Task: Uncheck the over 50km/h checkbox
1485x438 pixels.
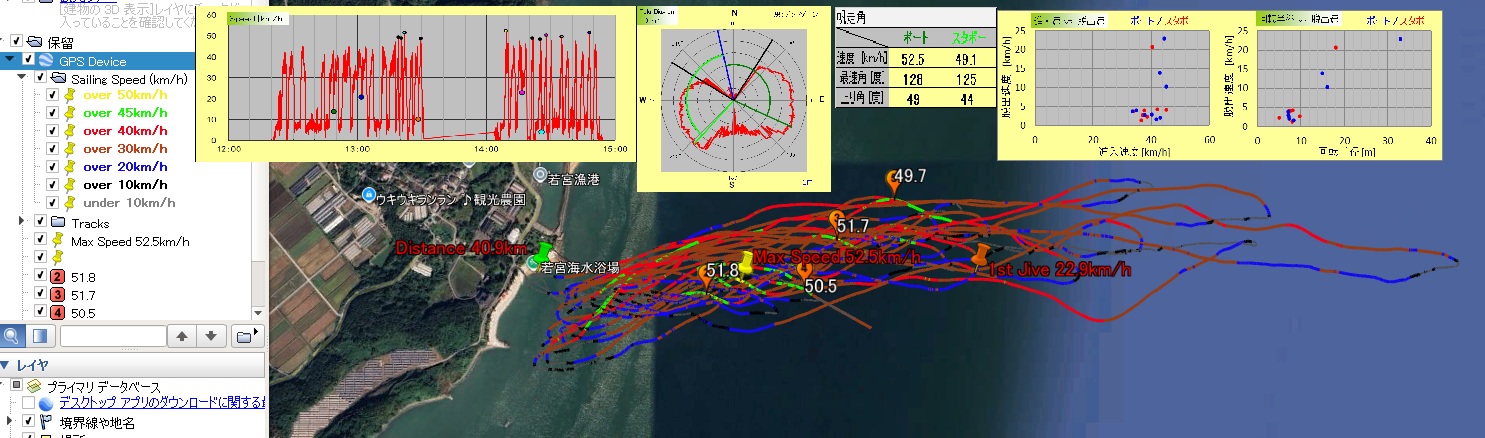Action: click(x=53, y=96)
